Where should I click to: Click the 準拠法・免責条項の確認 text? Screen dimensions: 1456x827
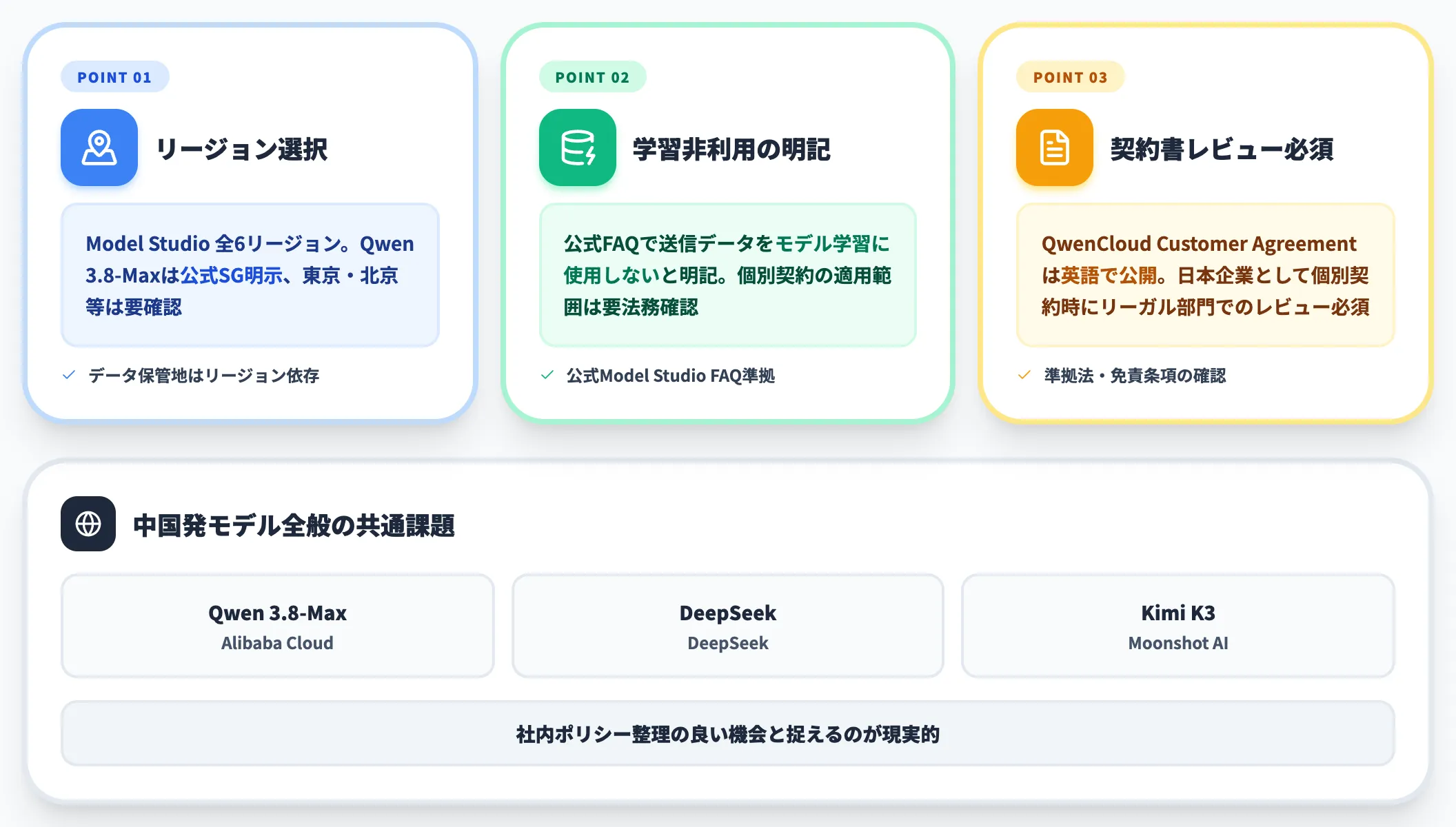(1135, 376)
